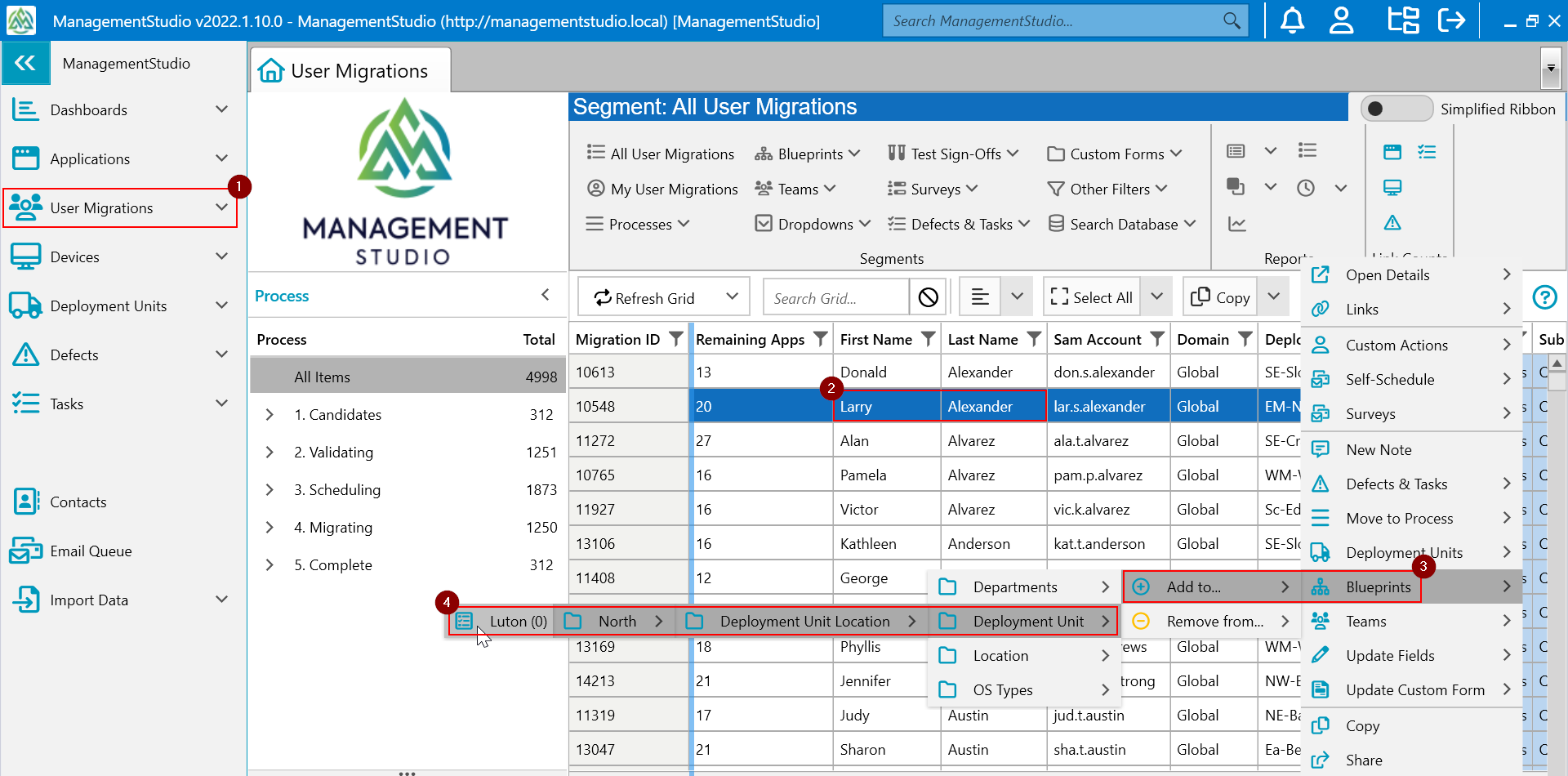The height and width of the screenshot is (776, 1568).
Task: Open the Copy dropdown arrow
Action: point(1273,297)
